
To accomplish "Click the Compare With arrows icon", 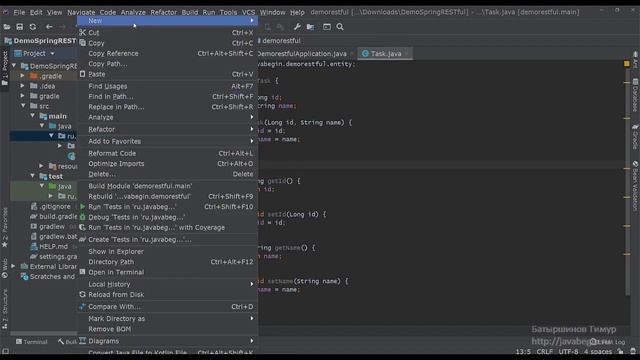I will [82, 307].
